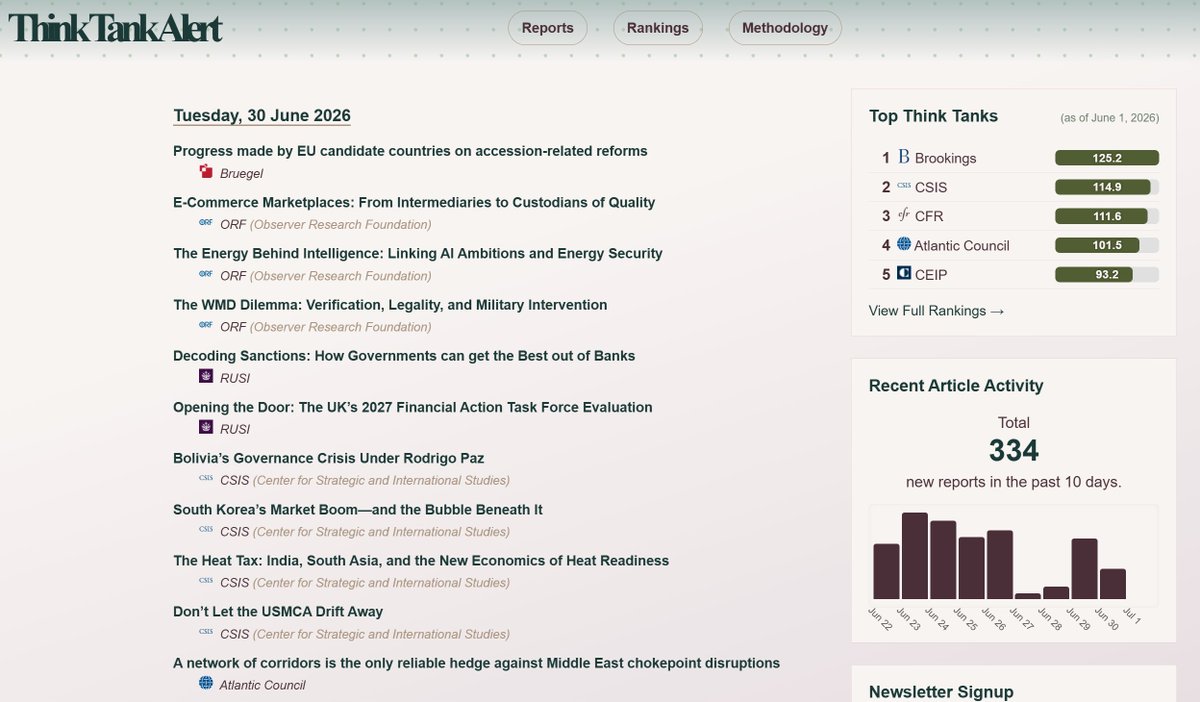Click View Full Rankings link
Viewport: 1200px width, 702px height.
coord(937,311)
